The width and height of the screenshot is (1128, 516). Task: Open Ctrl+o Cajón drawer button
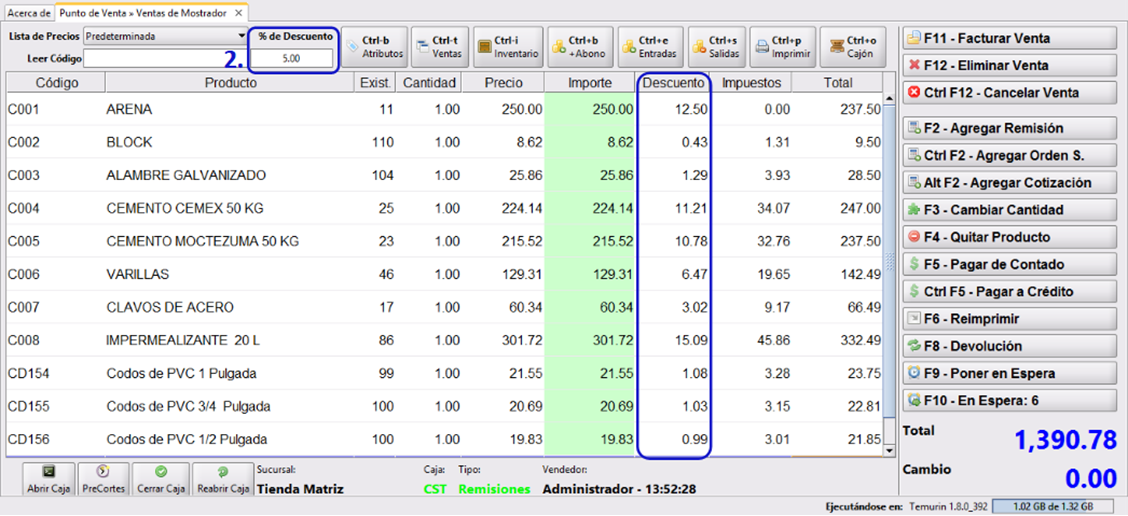[854, 47]
